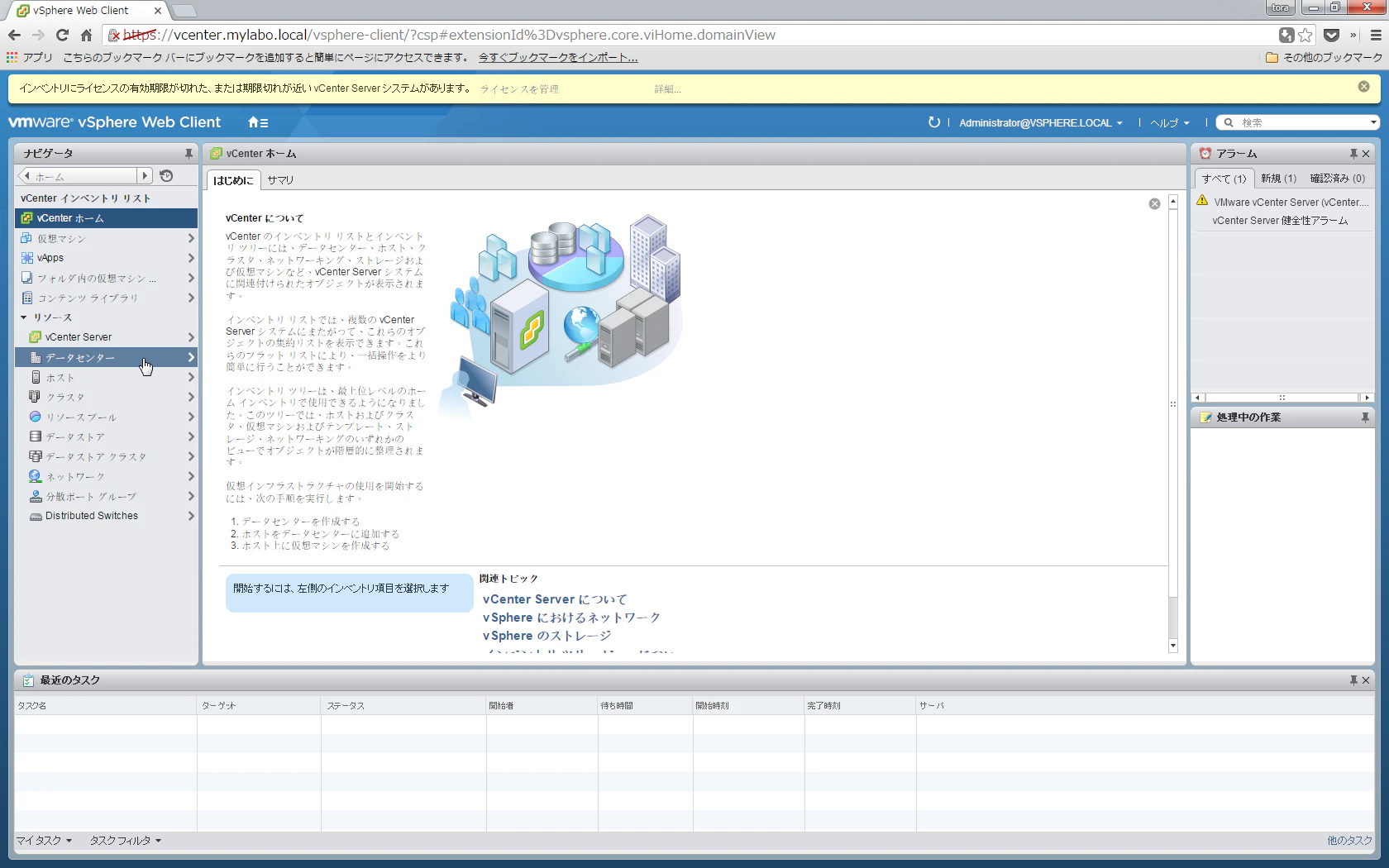Open the vSphere home menu icon
The height and width of the screenshot is (868, 1389).
(258, 122)
